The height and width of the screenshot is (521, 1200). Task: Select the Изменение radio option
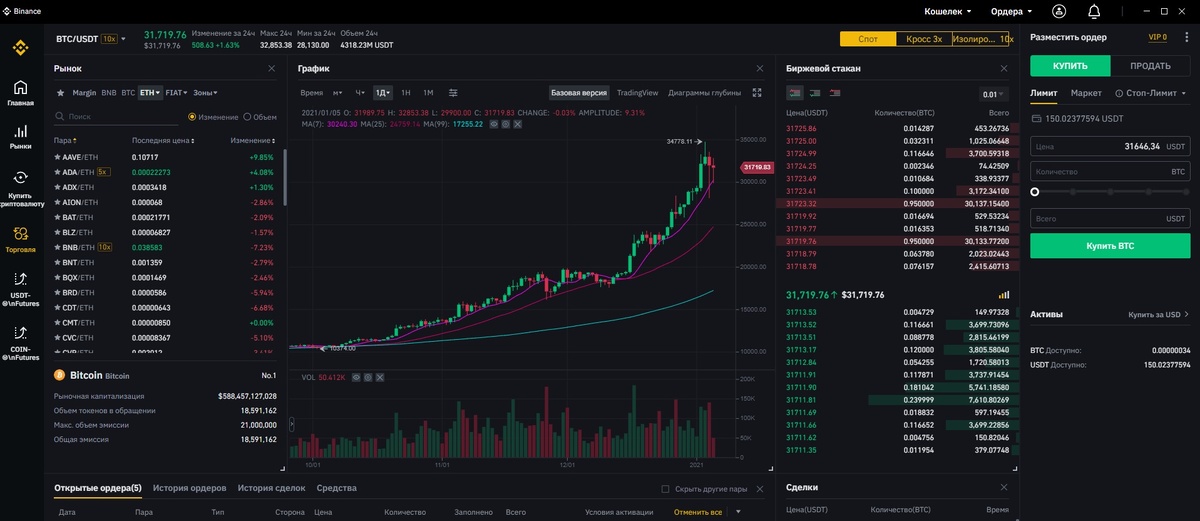coord(192,117)
